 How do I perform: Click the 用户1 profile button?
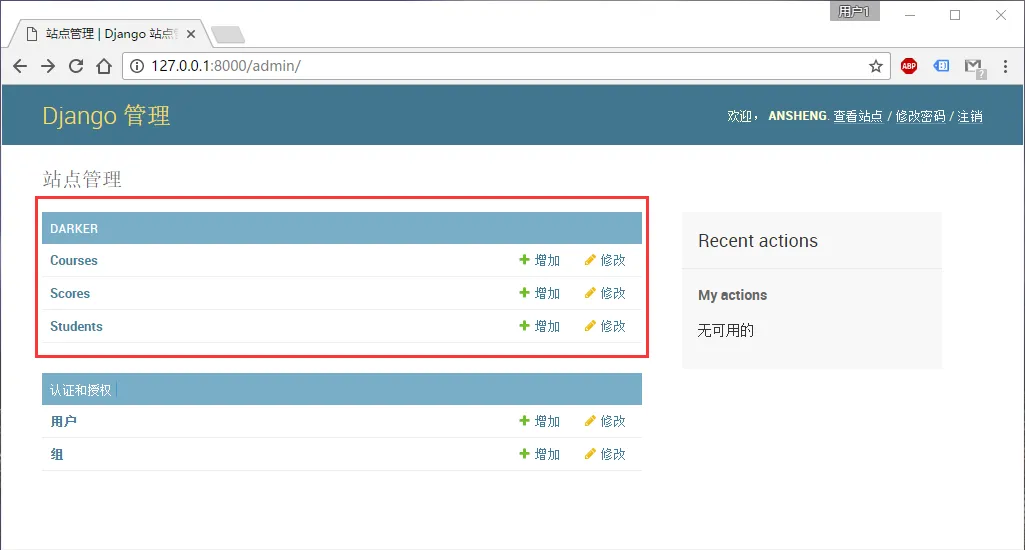point(854,11)
